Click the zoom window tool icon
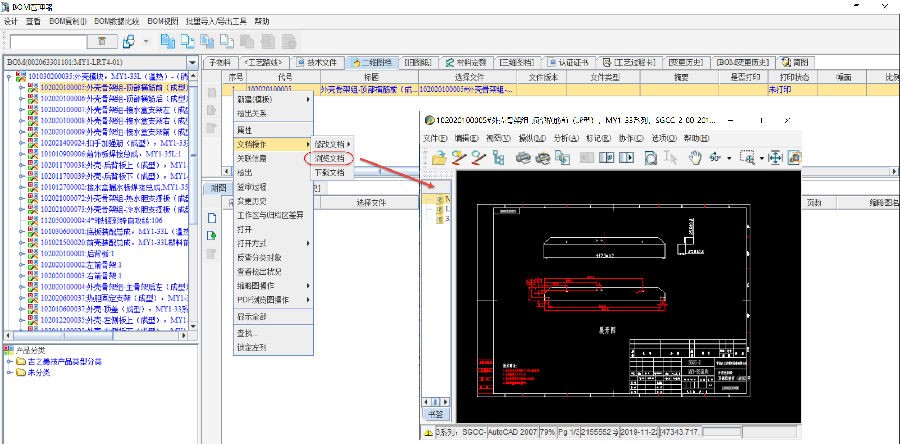 (747, 157)
